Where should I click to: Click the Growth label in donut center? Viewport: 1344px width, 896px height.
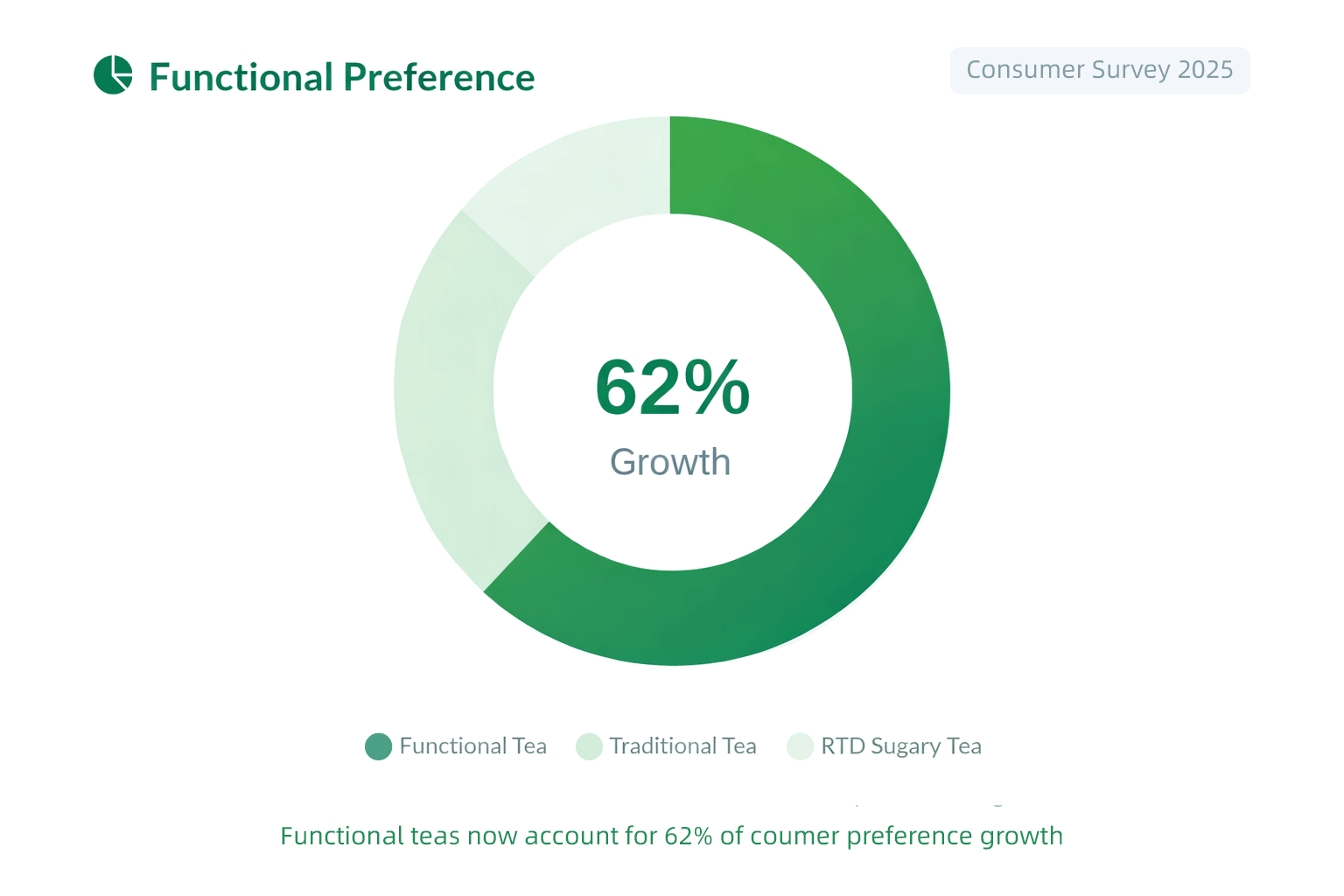coord(670,462)
